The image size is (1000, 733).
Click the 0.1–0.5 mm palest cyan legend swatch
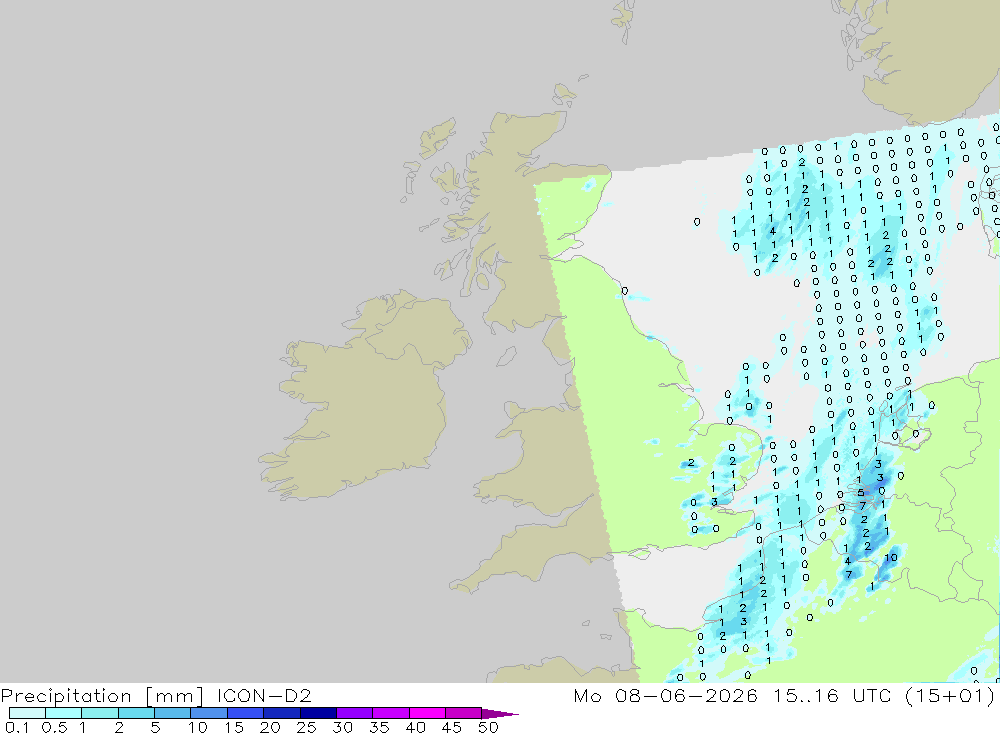[x=27, y=713]
